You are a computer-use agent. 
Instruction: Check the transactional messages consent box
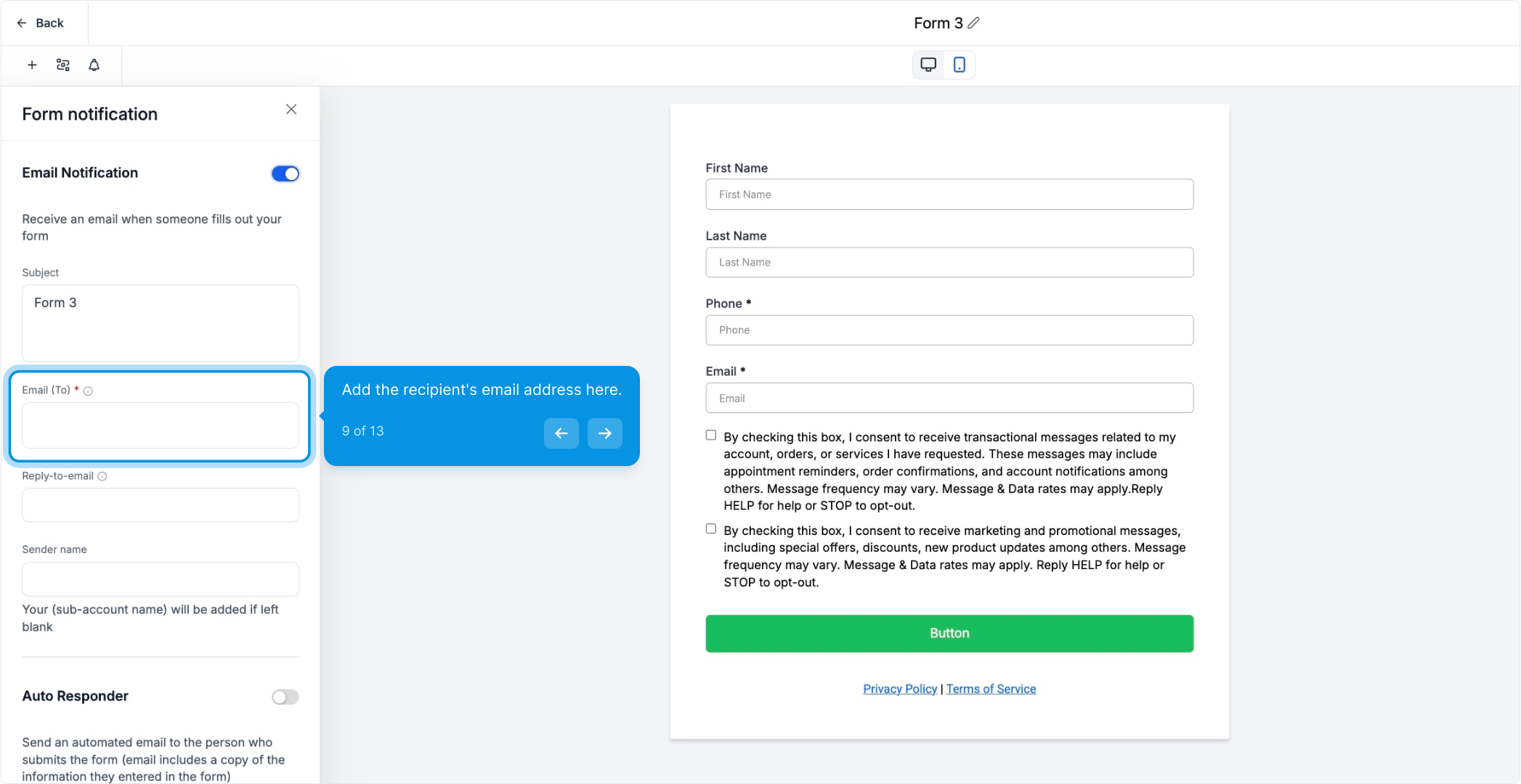[711, 436]
